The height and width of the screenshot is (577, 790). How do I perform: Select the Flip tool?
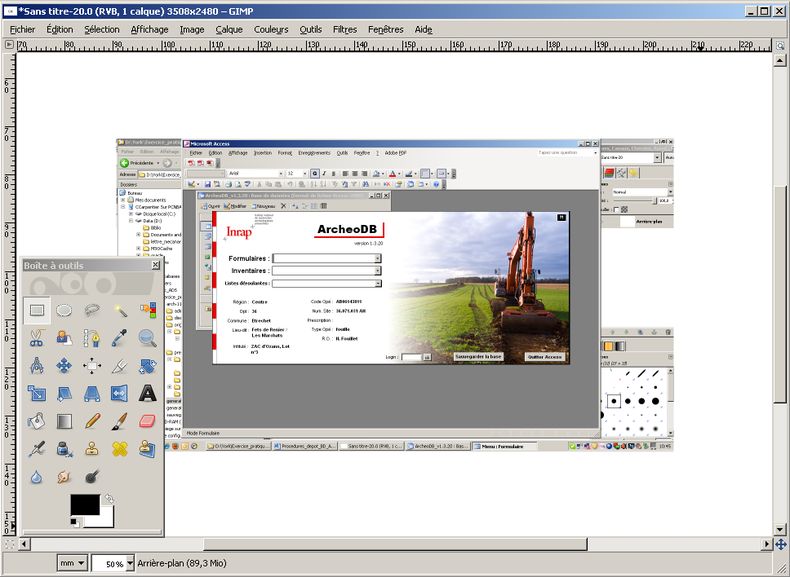(119, 394)
